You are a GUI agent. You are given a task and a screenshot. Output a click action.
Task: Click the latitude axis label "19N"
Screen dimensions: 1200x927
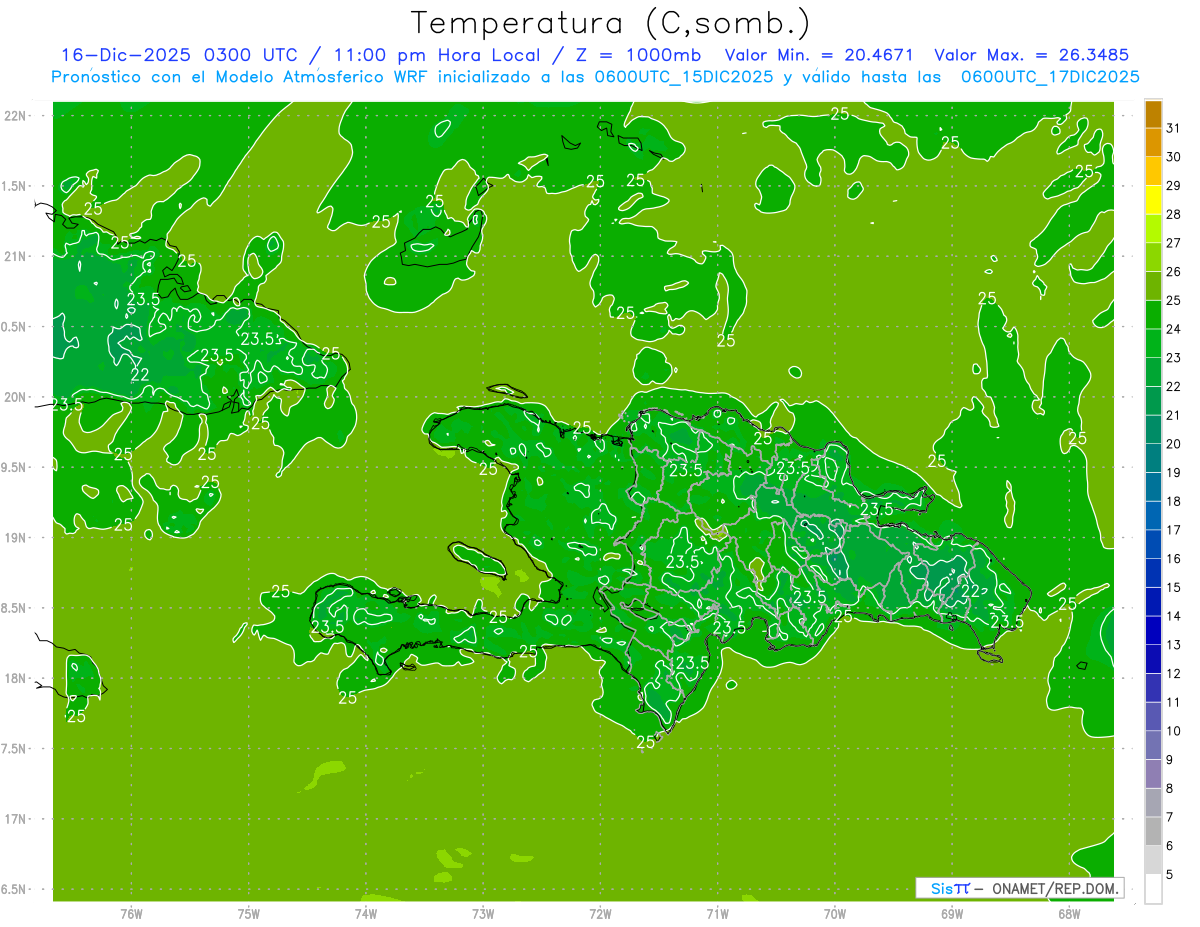point(15,538)
